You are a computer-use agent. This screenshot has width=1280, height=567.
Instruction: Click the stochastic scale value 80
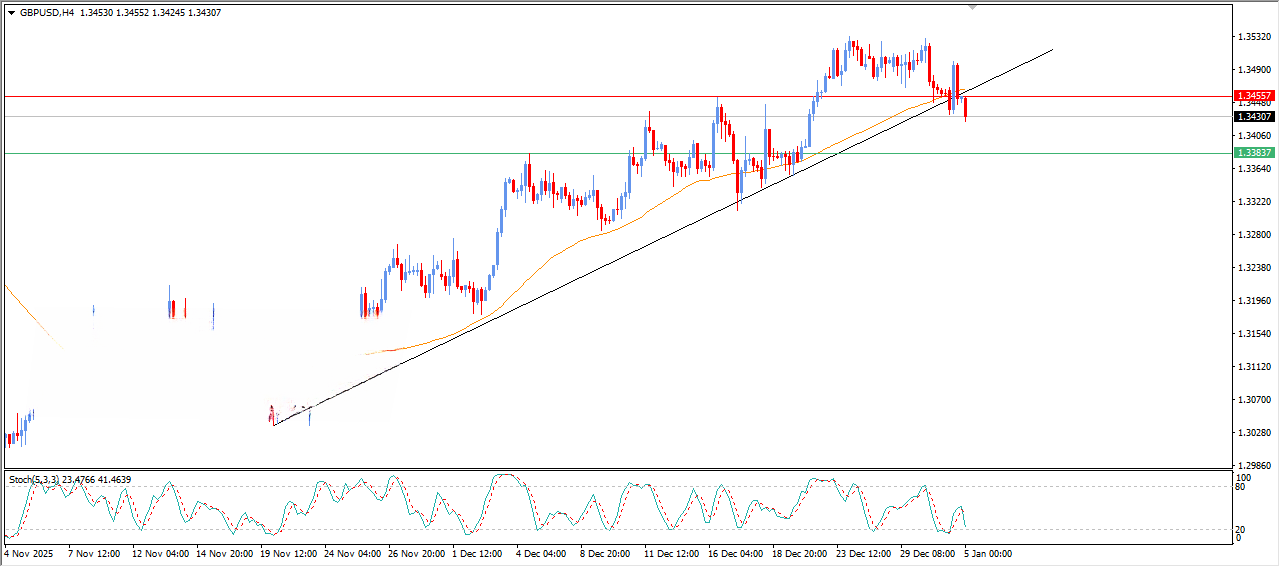point(1242,488)
